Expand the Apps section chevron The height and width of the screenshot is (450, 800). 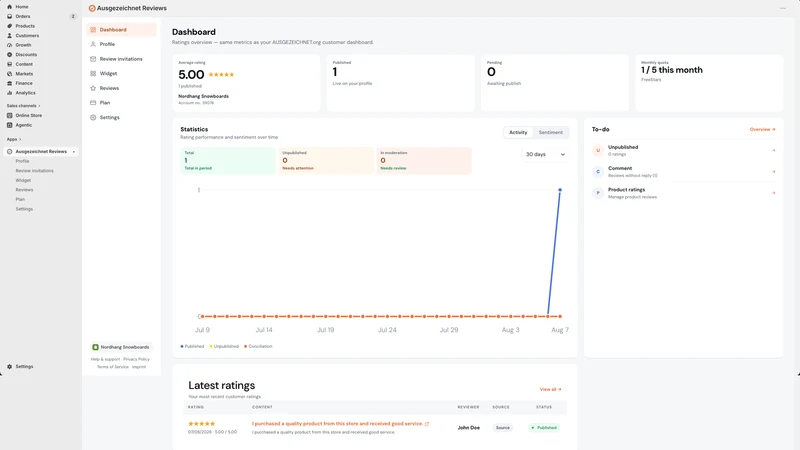[20, 139]
